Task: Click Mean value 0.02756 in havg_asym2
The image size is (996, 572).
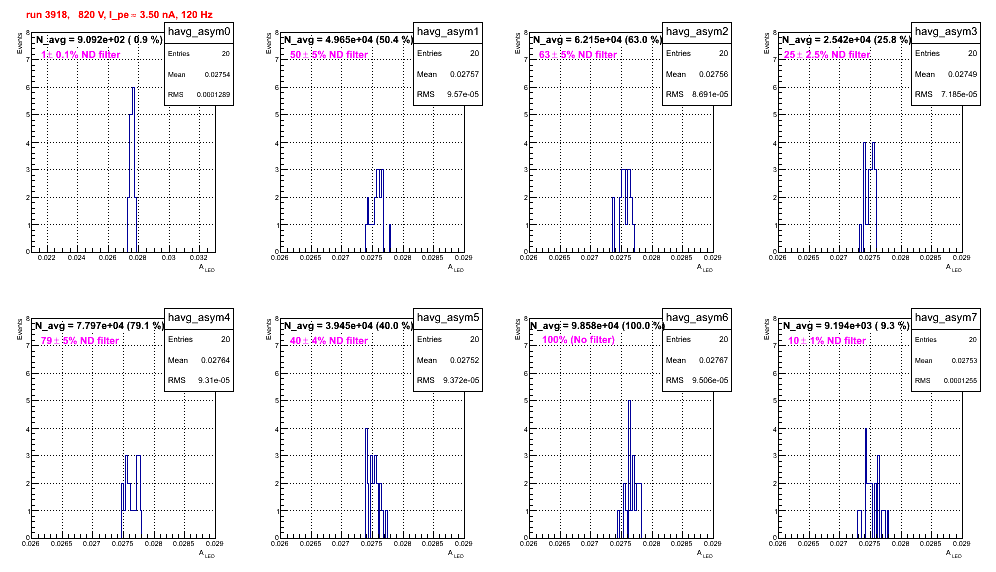Action: coord(713,74)
